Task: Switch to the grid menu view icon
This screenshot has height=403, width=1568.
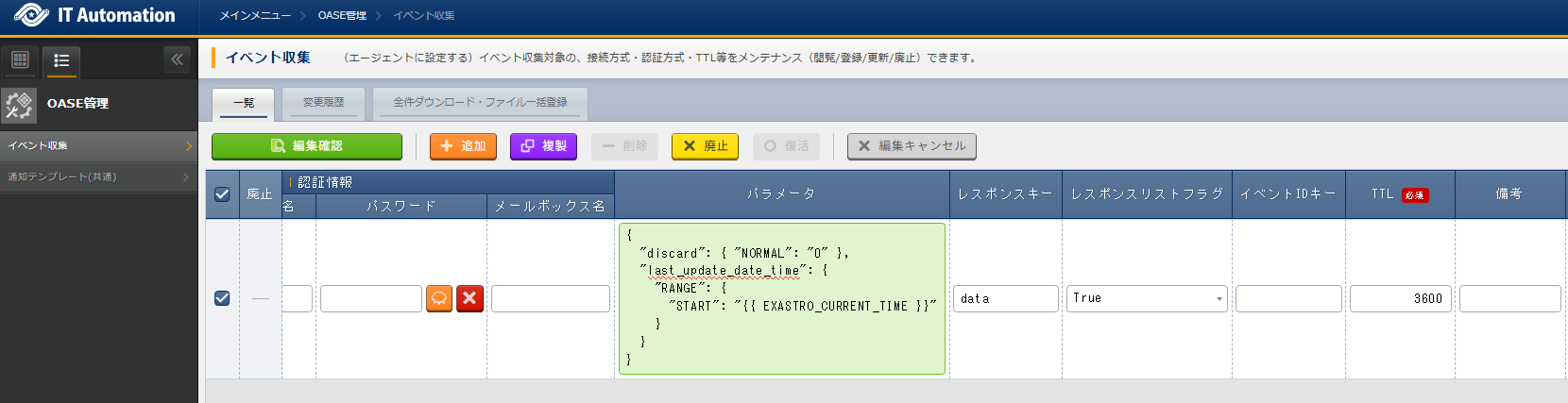Action: click(20, 60)
